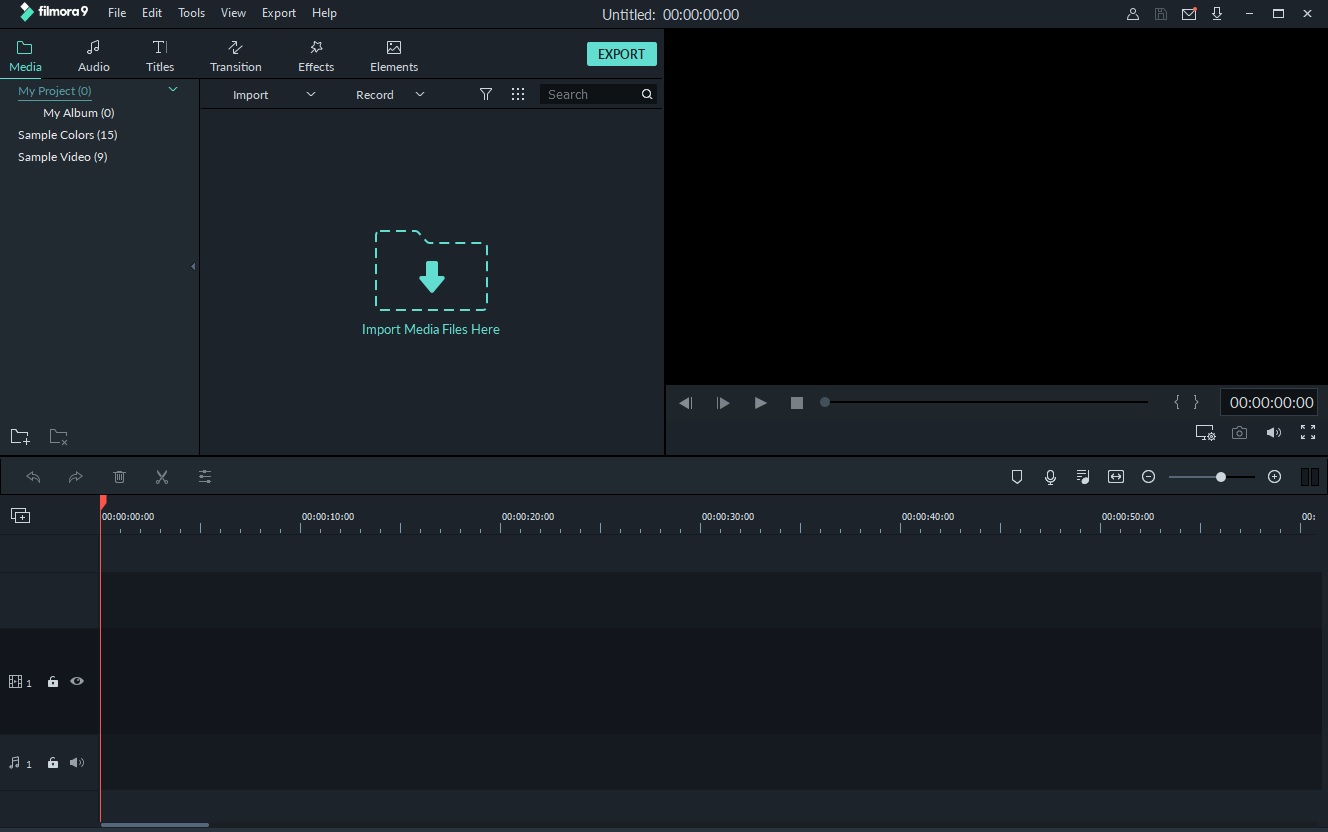Collapse the My Project folder tree
Screen dimensions: 1328x832
[x=173, y=90]
